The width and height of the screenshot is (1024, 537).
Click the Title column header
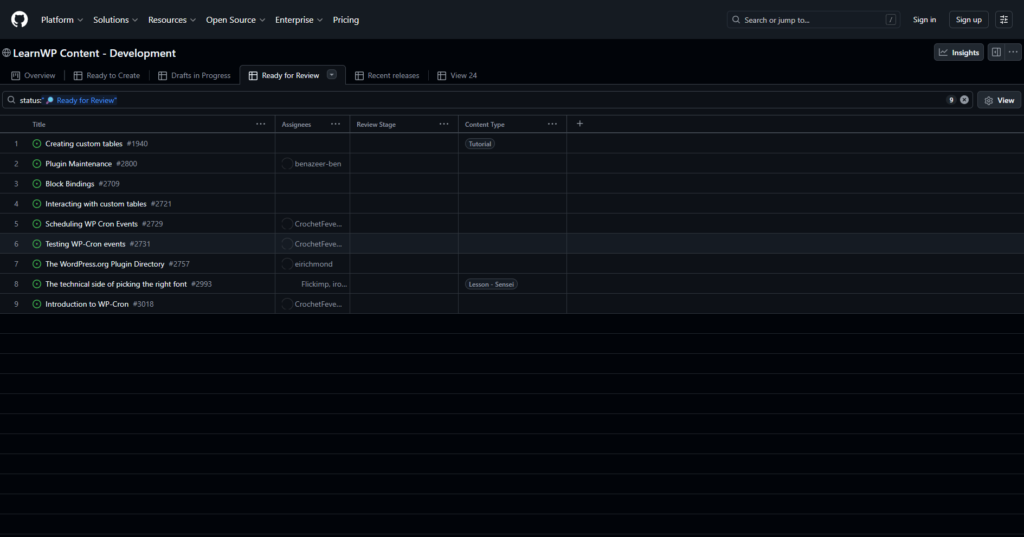(39, 124)
